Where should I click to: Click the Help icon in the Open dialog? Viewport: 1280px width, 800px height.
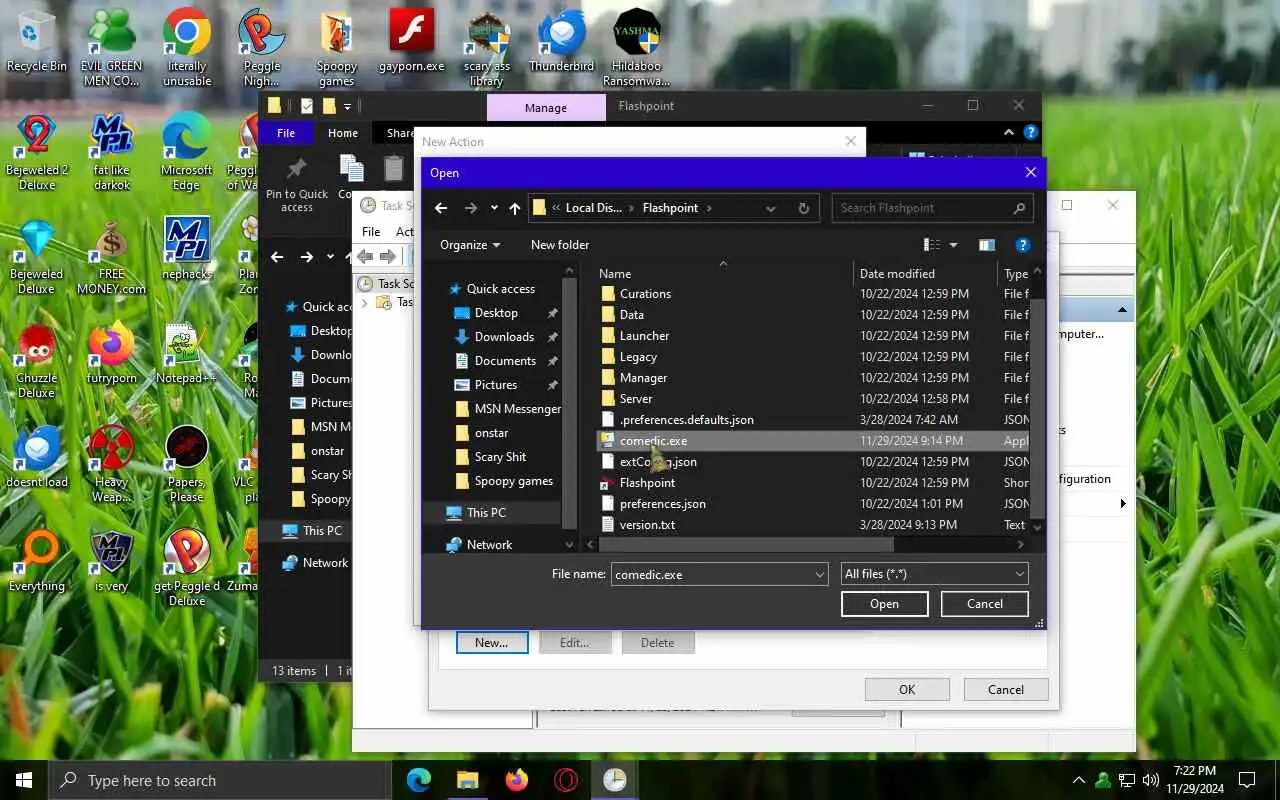(x=1022, y=245)
